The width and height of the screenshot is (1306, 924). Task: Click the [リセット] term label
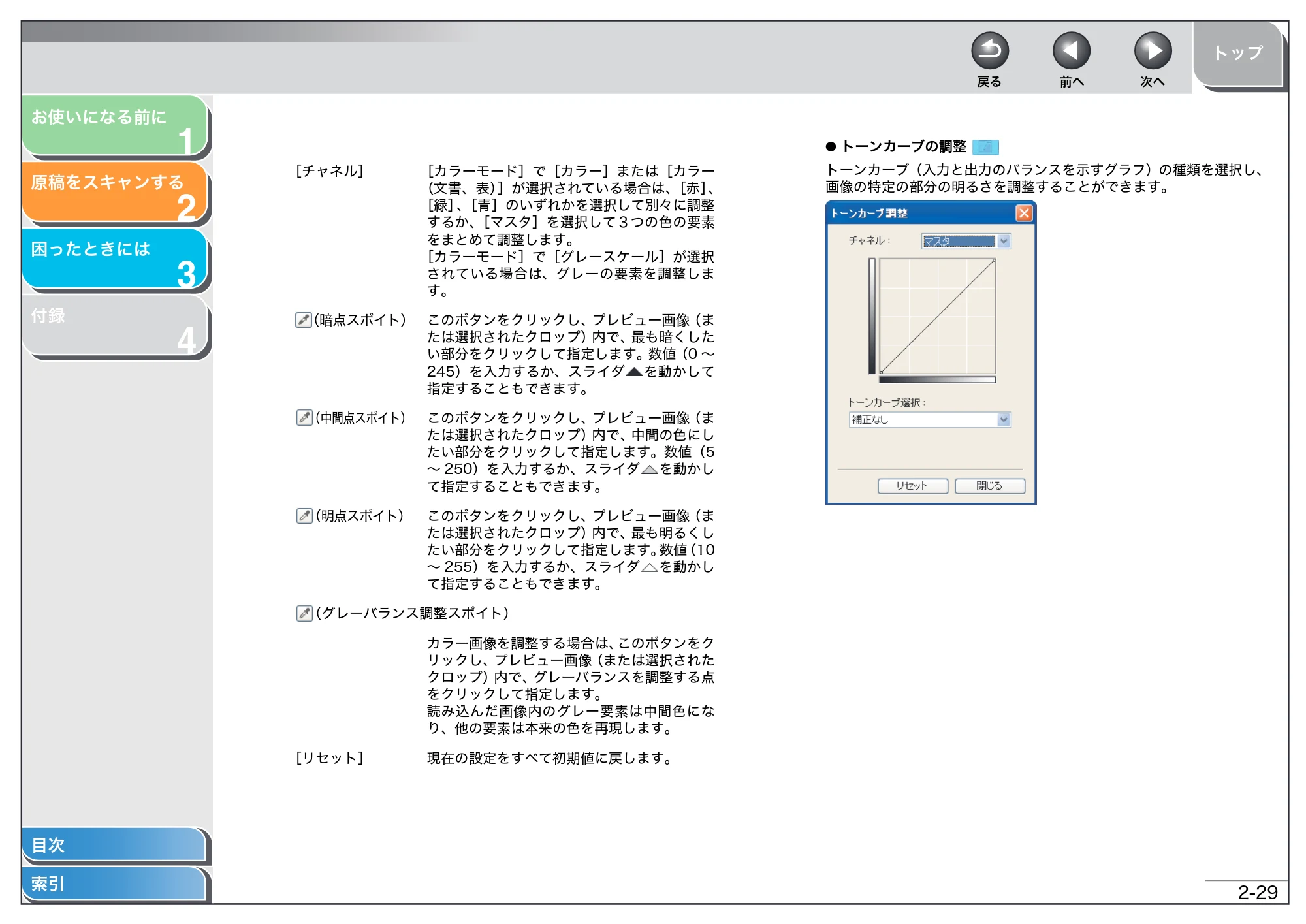click(329, 758)
